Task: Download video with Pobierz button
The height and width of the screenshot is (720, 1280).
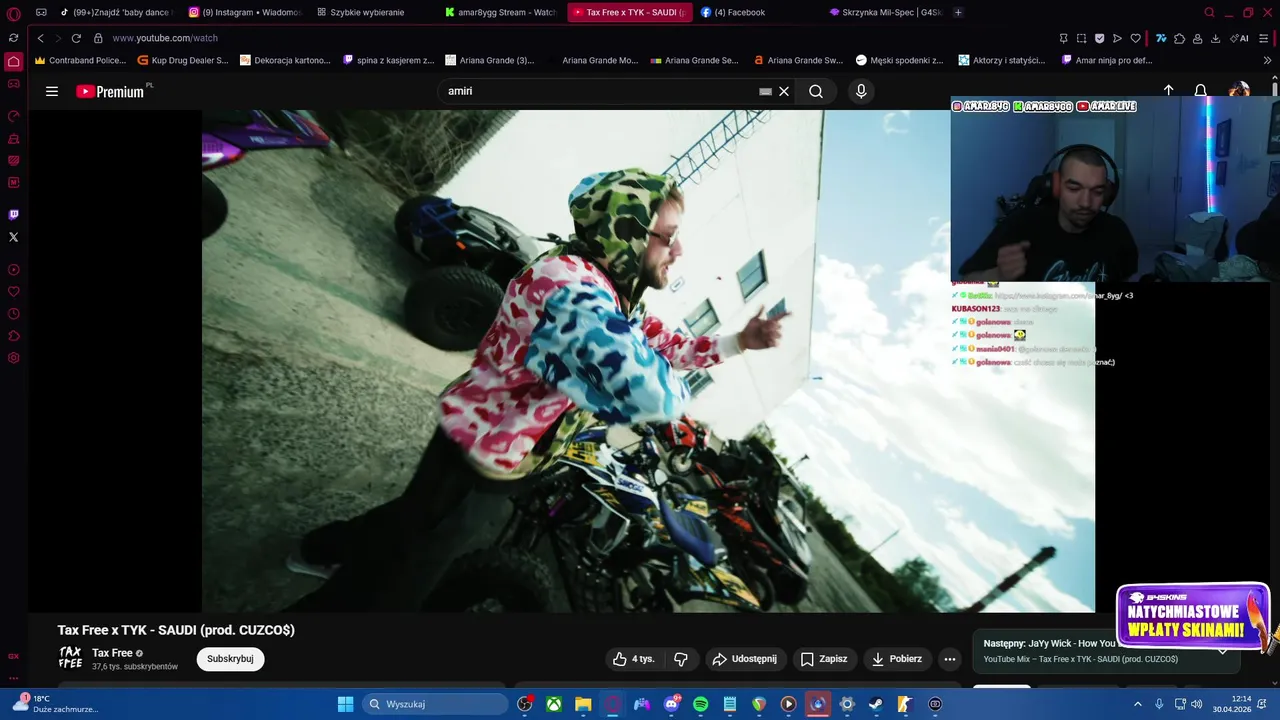Action: coord(897,659)
